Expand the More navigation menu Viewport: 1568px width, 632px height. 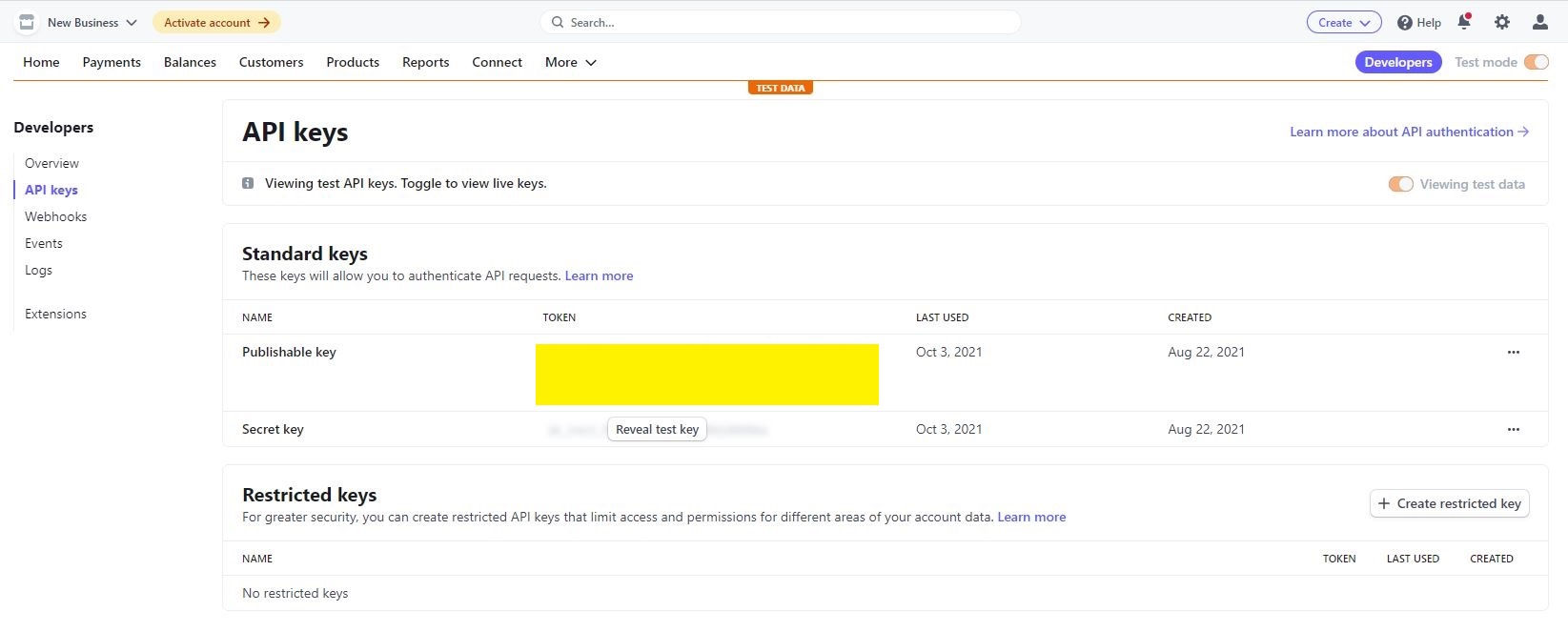[570, 62]
